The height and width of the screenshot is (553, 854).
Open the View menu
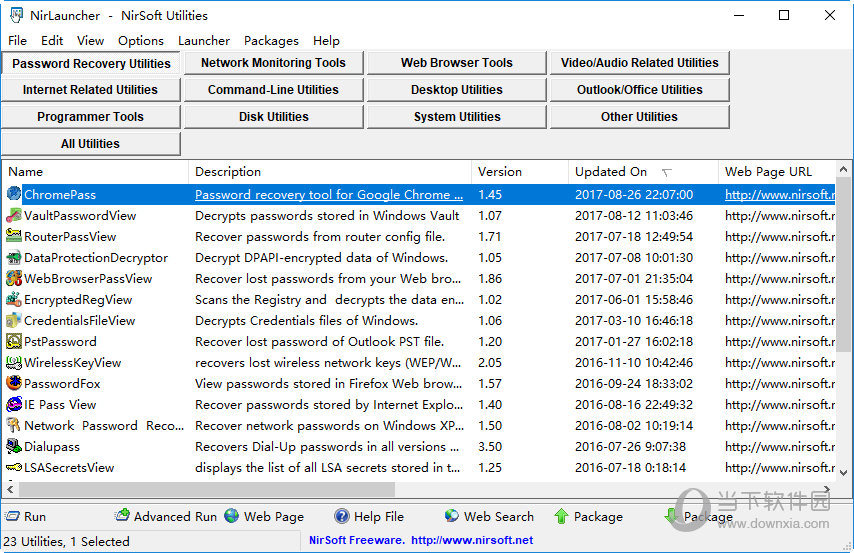point(90,41)
